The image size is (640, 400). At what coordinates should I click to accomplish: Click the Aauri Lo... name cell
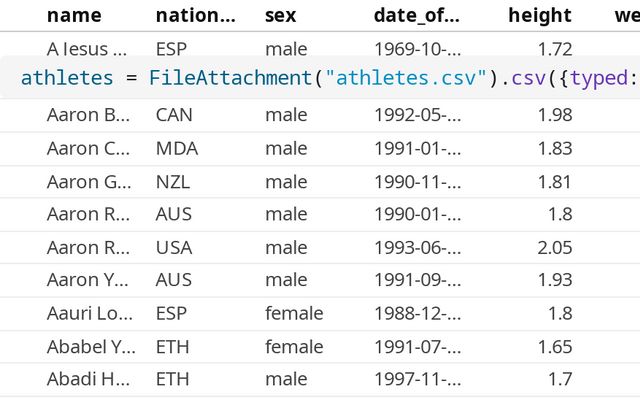point(88,314)
